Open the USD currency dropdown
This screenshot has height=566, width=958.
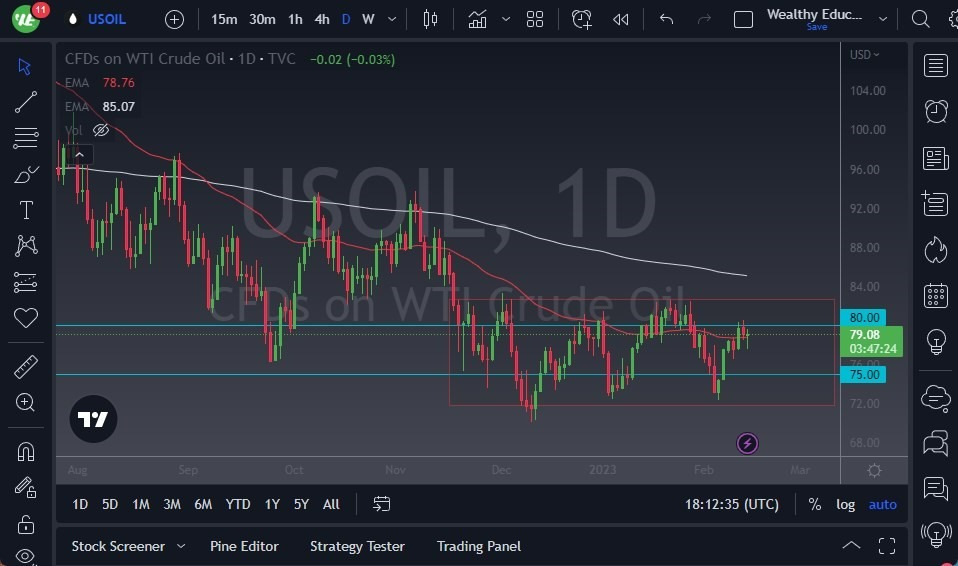click(865, 55)
